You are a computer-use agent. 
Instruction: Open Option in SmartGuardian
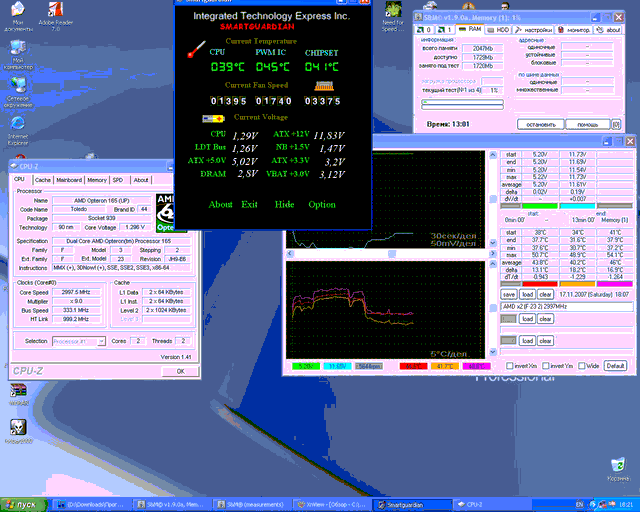322,205
